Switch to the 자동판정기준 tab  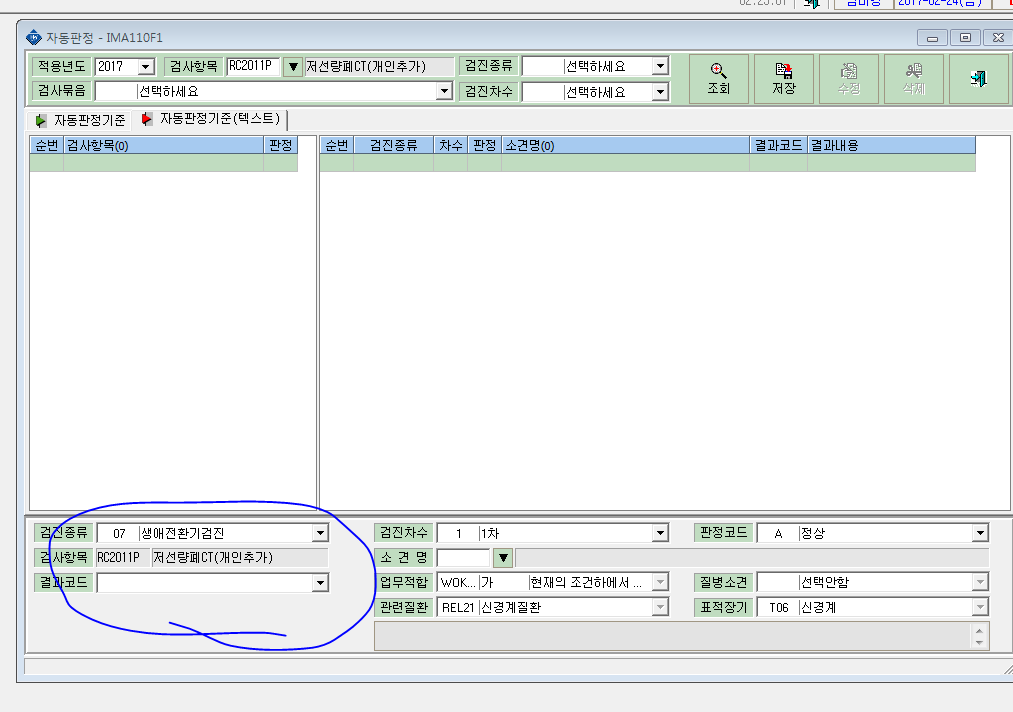click(x=80, y=120)
